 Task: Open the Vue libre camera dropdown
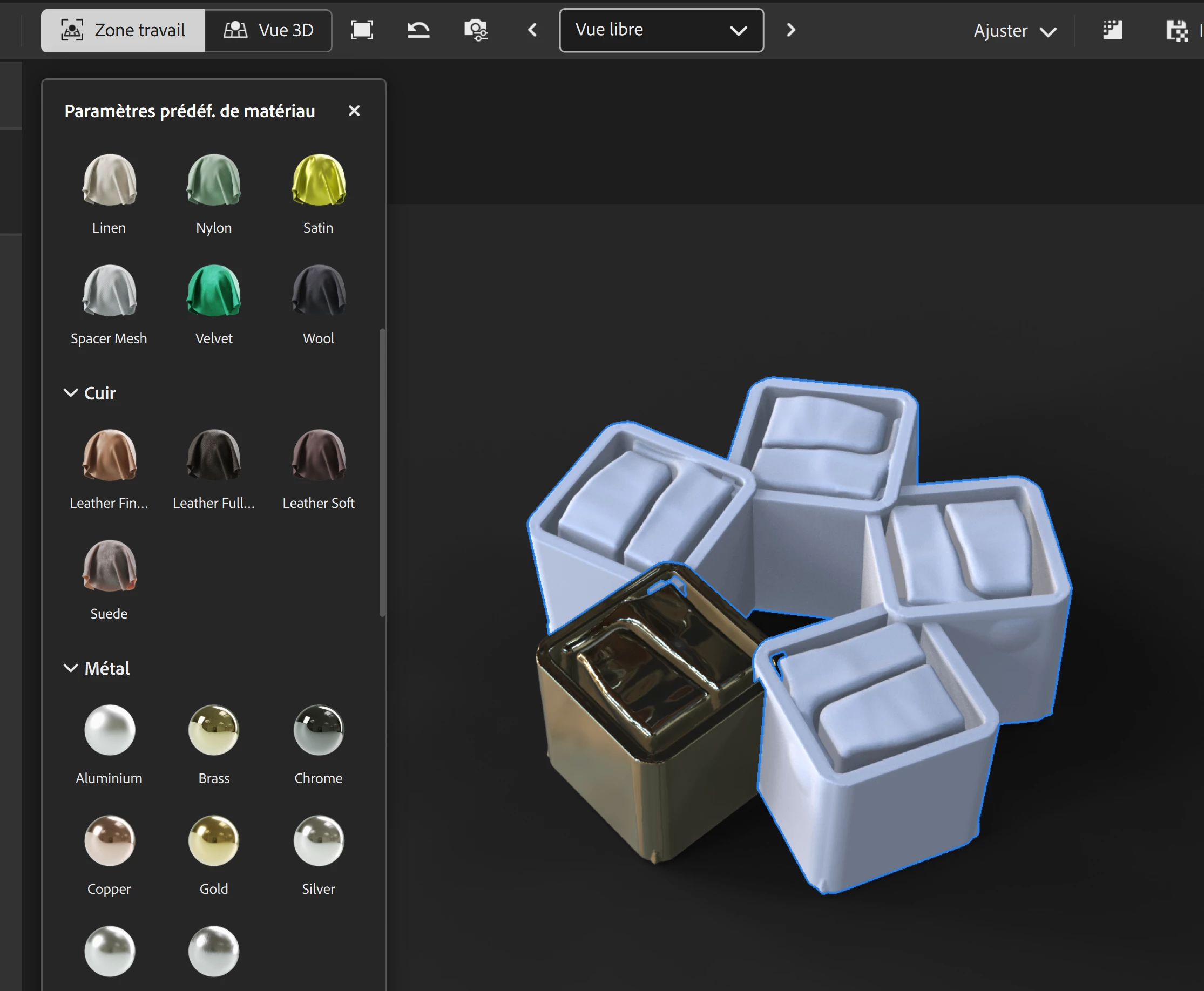(x=661, y=30)
